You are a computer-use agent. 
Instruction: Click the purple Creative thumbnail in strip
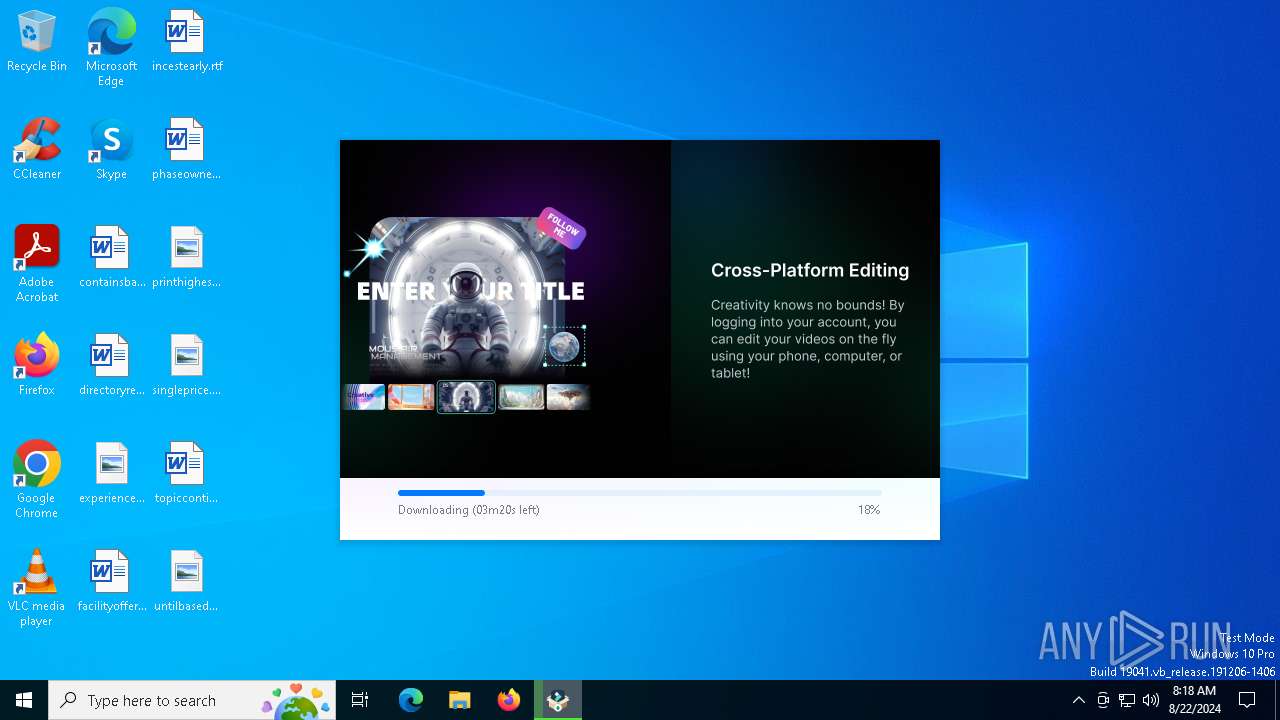point(364,397)
